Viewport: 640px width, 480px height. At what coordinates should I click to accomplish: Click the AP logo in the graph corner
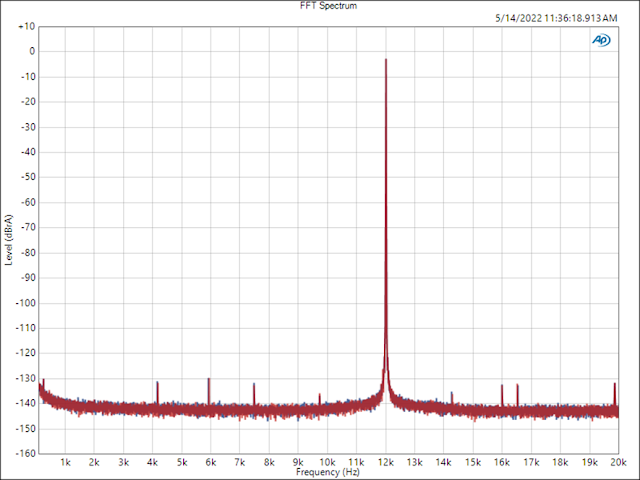[x=601, y=40]
